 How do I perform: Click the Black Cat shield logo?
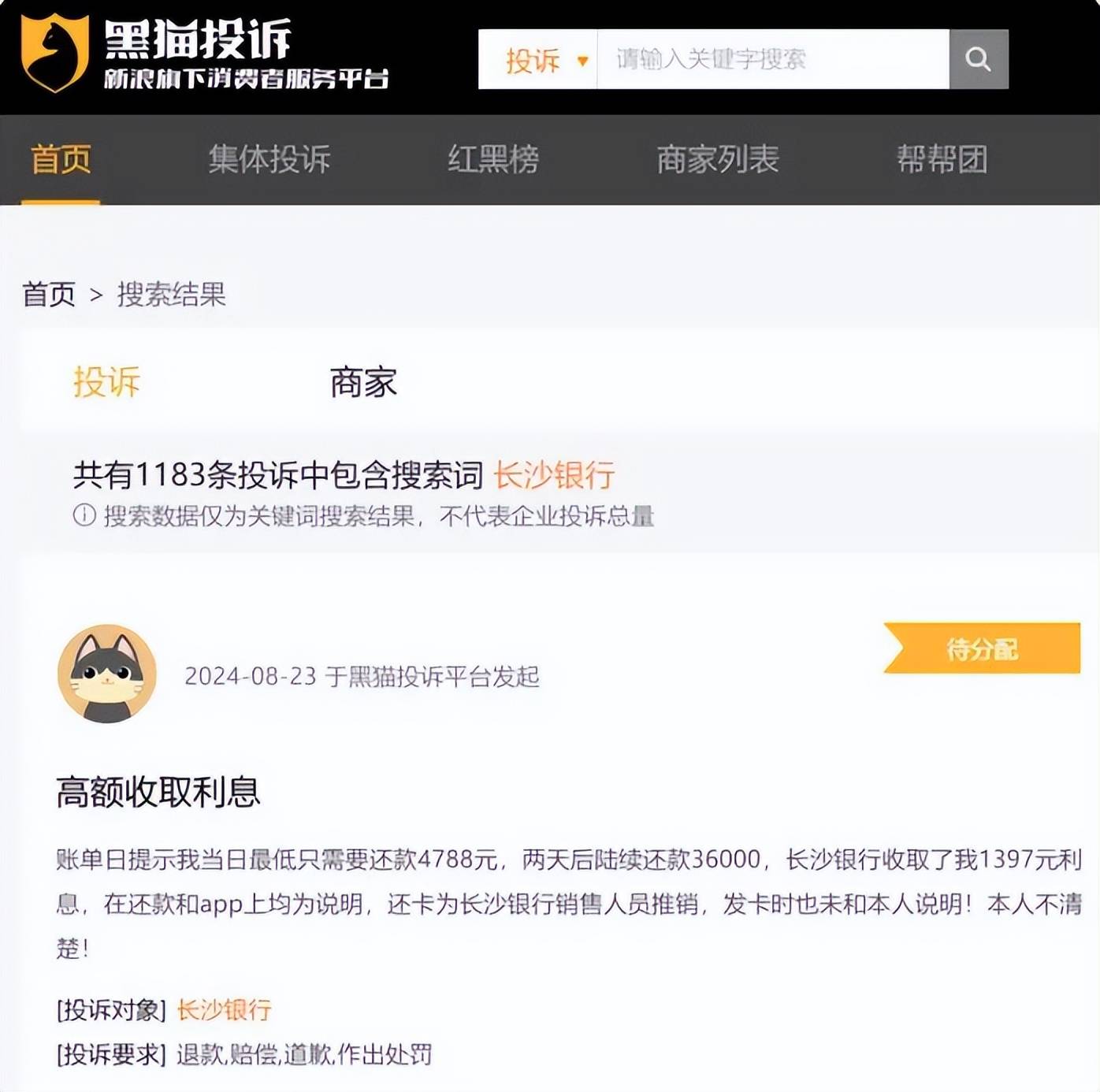point(54,54)
